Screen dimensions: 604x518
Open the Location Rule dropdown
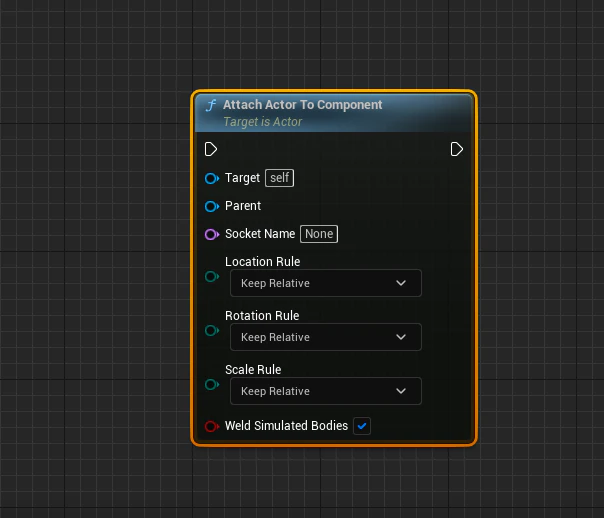[325, 283]
